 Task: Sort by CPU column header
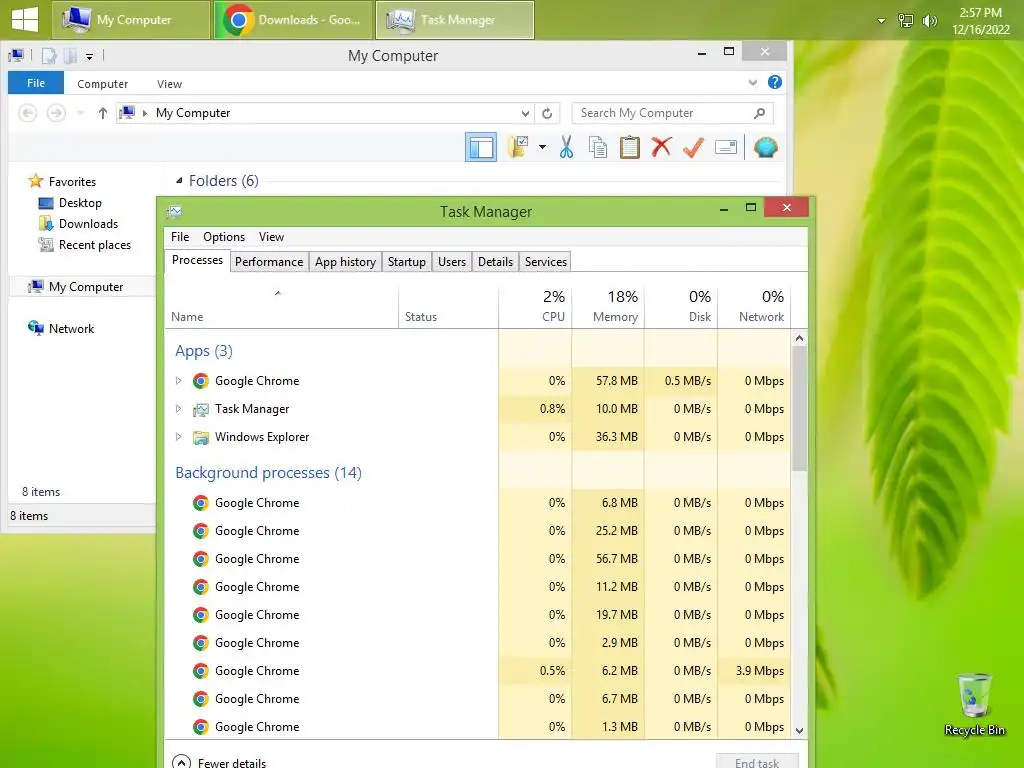(x=536, y=307)
